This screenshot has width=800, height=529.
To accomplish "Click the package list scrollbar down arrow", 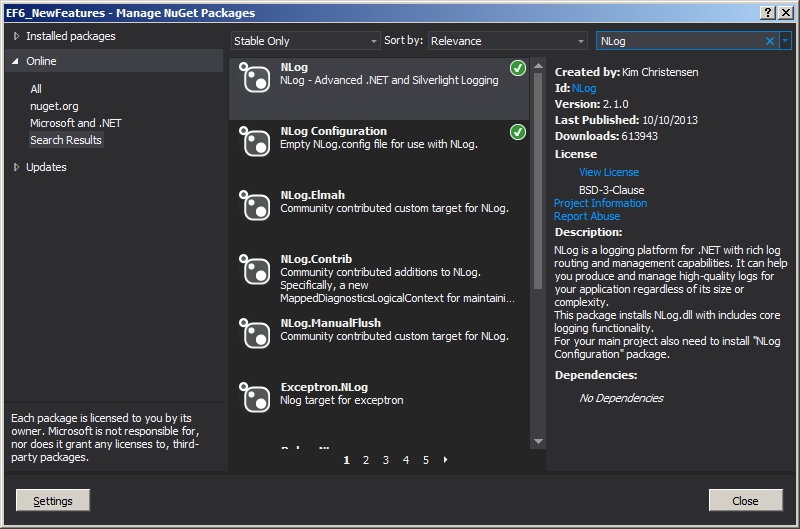I will [538, 441].
